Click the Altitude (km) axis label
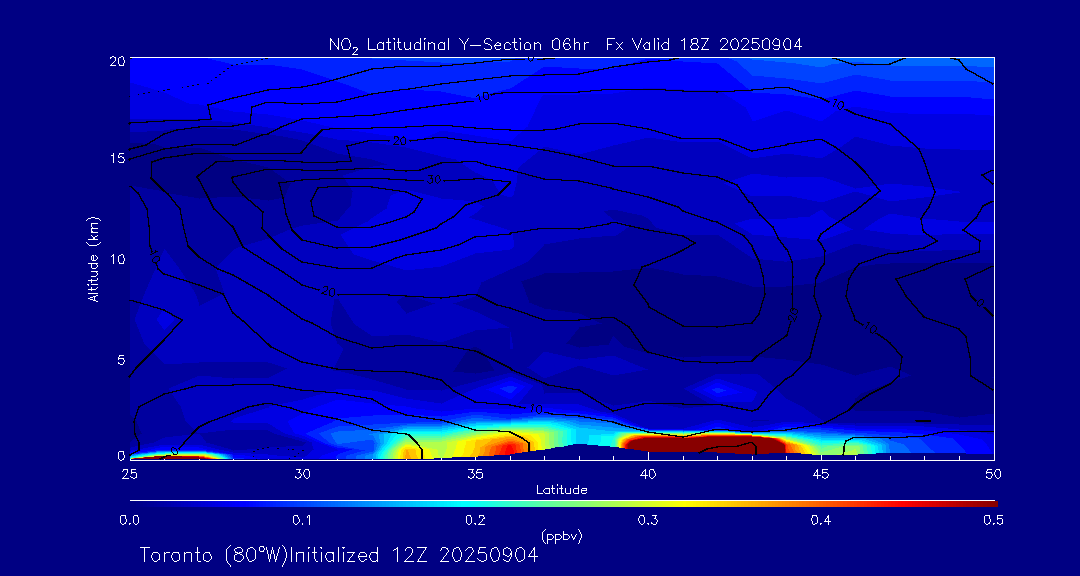 pyautogui.click(x=93, y=259)
